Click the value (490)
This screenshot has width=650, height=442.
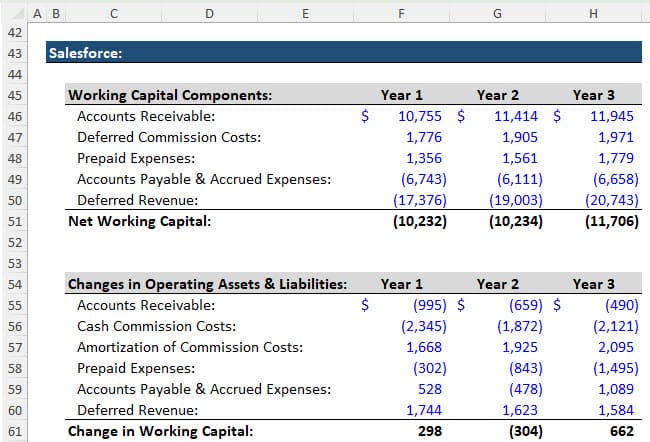pyautogui.click(x=622, y=306)
